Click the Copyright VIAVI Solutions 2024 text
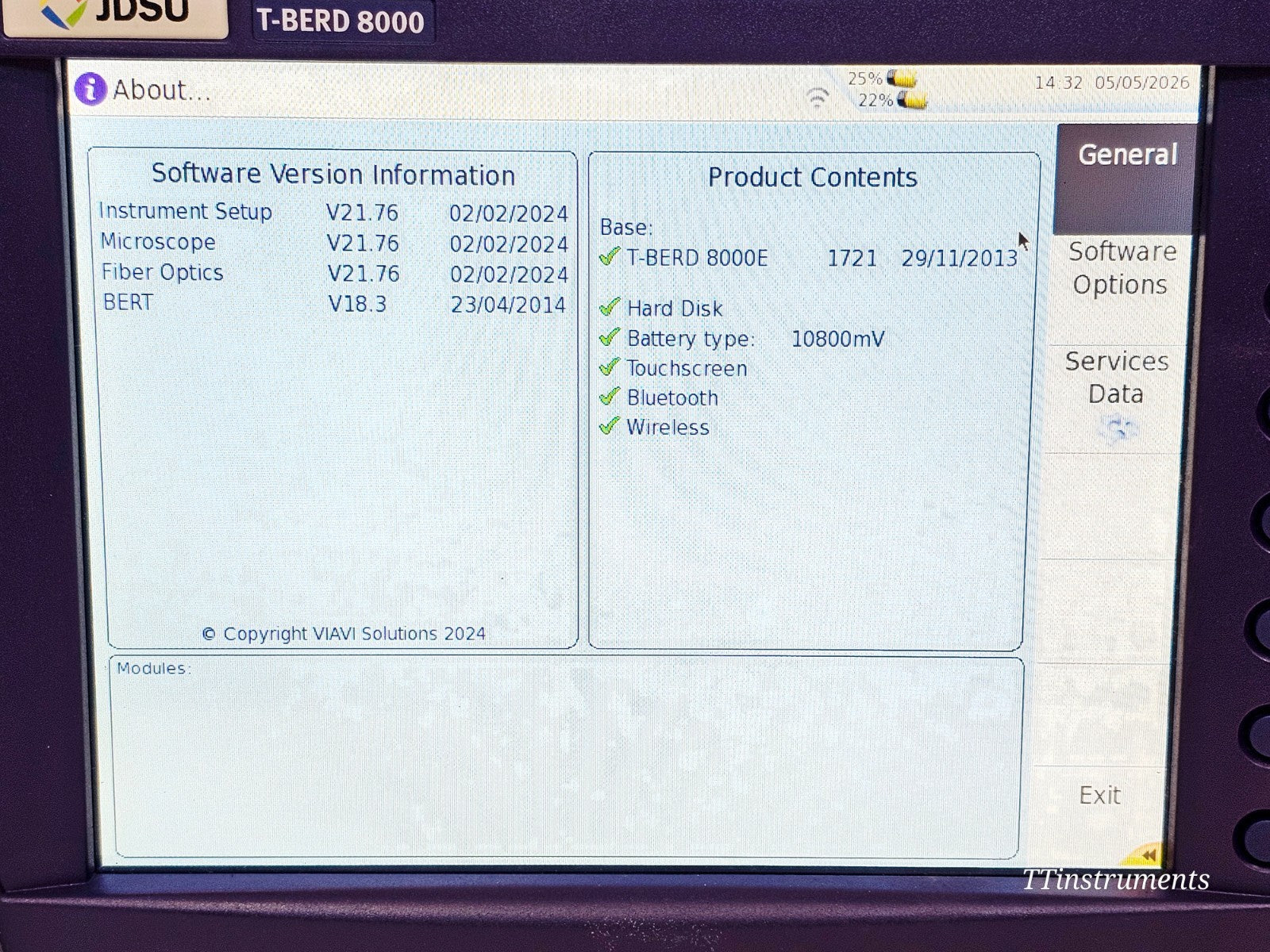This screenshot has height=952, width=1270. (344, 634)
